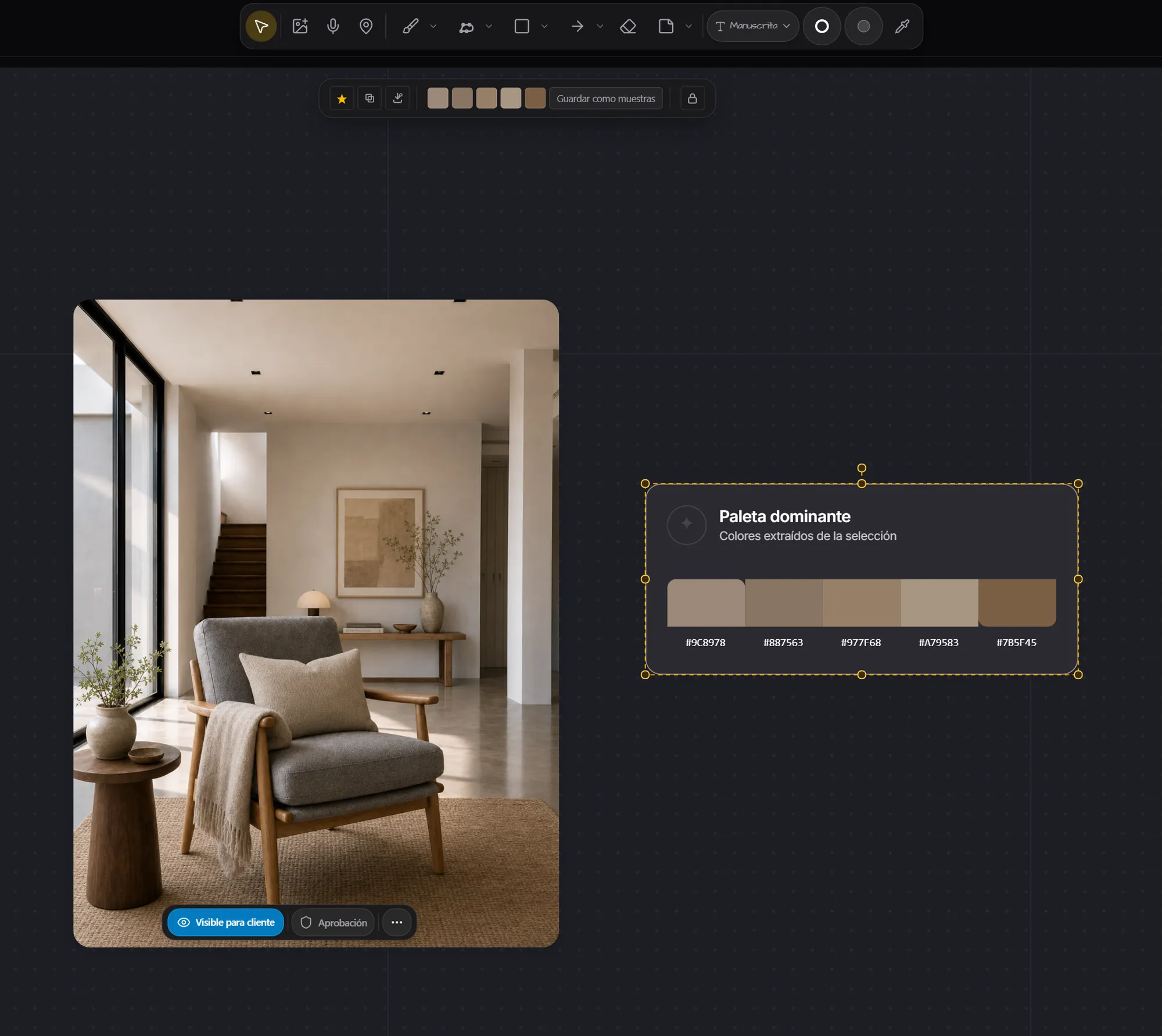Screen dimensions: 1162x1036
Task: Select the pointer selection tool
Action: 261,26
